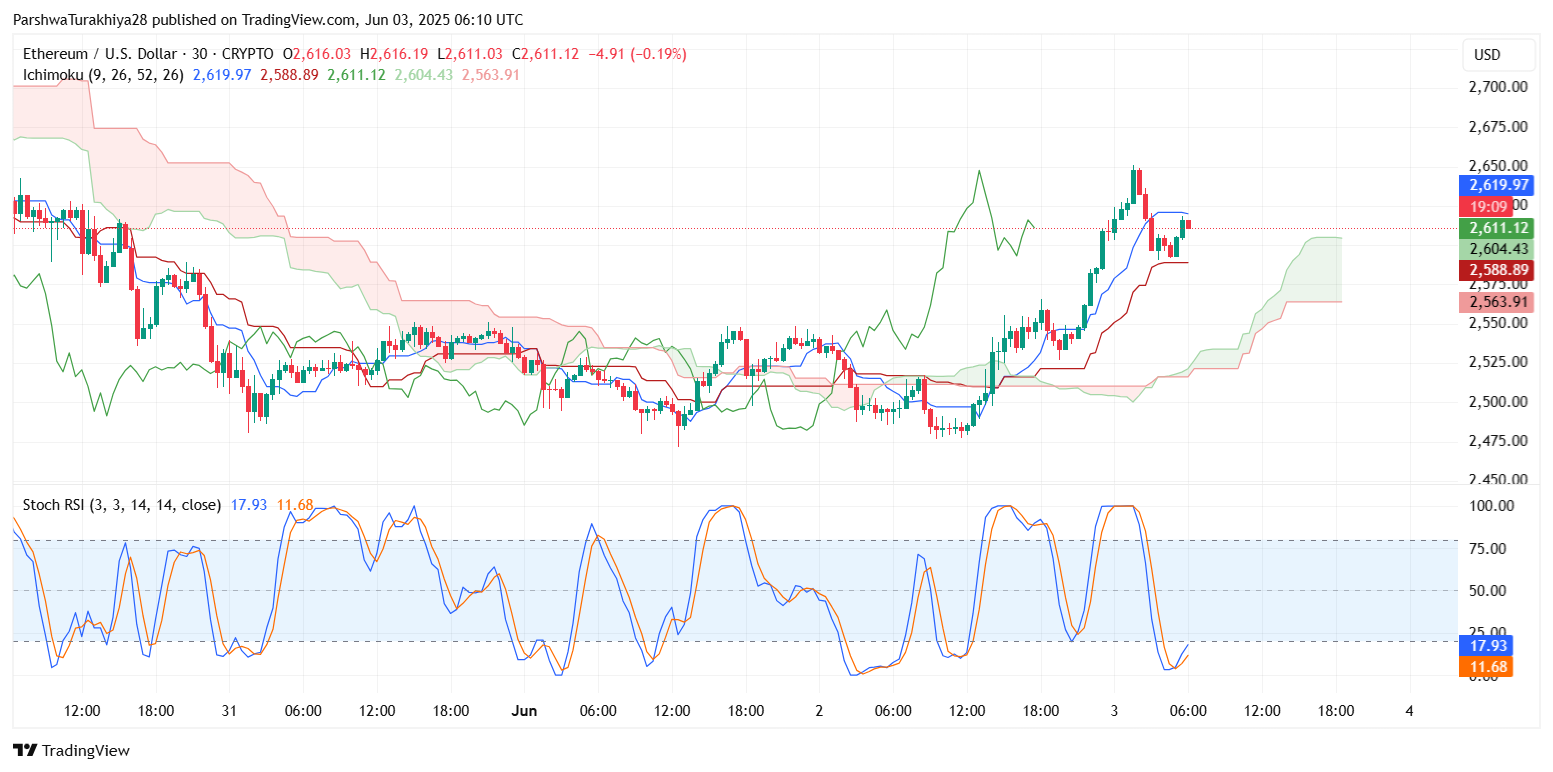The width and height of the screenshot is (1553, 772).
Task: Click the orange 11.68 Stoch RSI tag
Action: pyautogui.click(x=1490, y=667)
